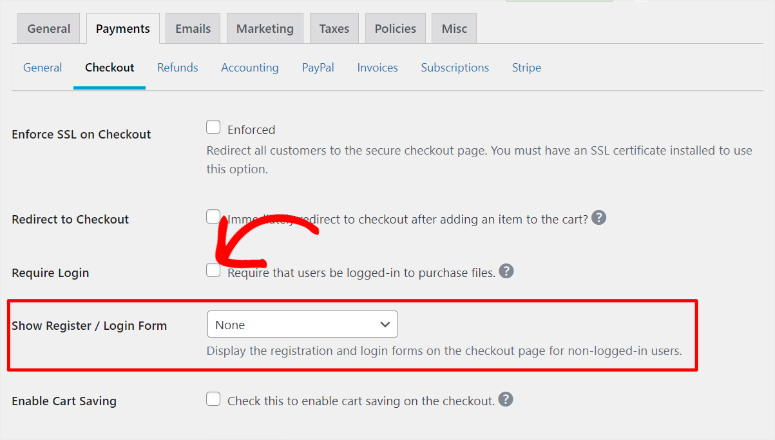Open the PayPal settings link

click(x=318, y=68)
